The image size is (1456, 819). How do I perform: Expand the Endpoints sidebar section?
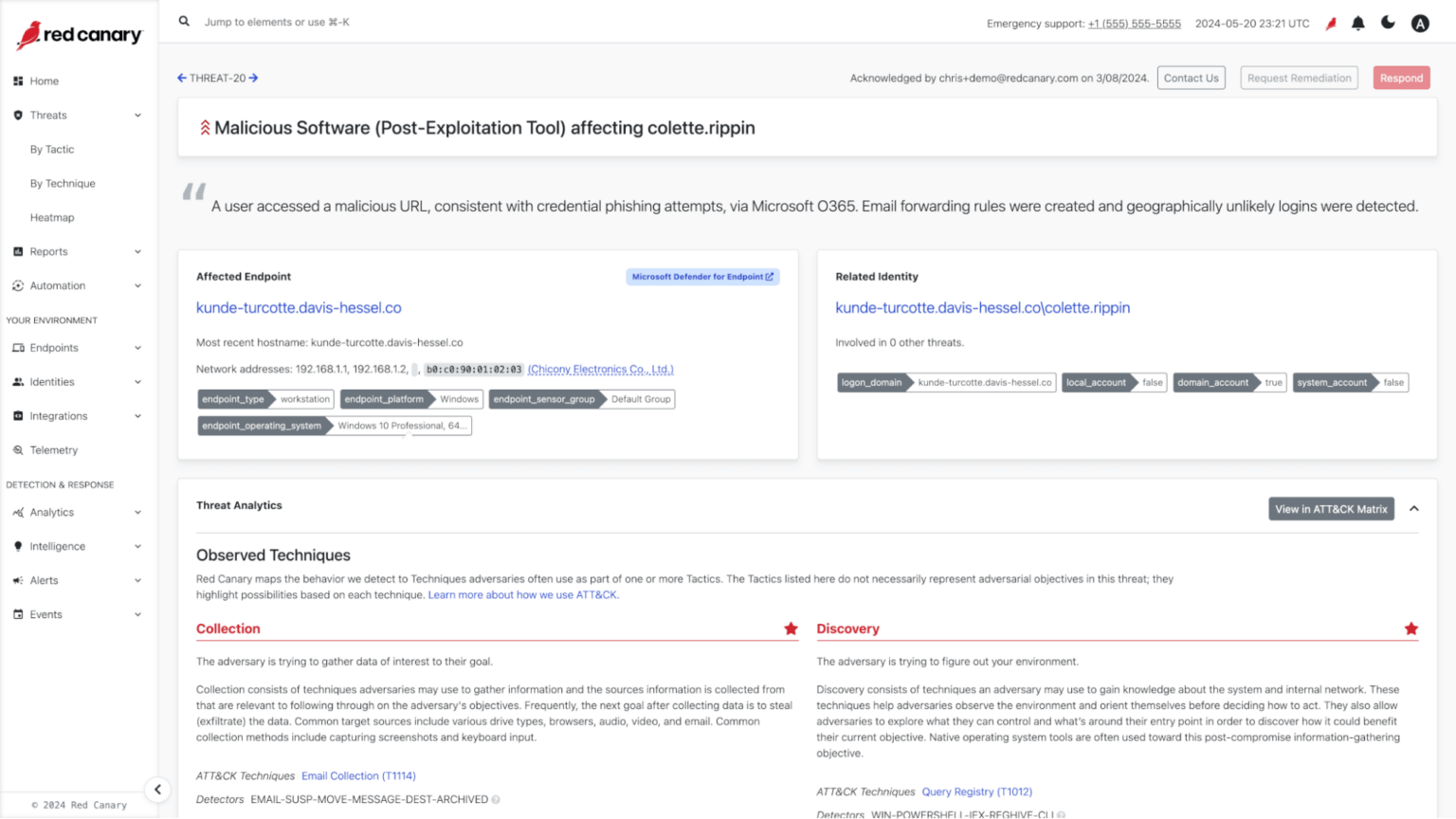(x=137, y=347)
